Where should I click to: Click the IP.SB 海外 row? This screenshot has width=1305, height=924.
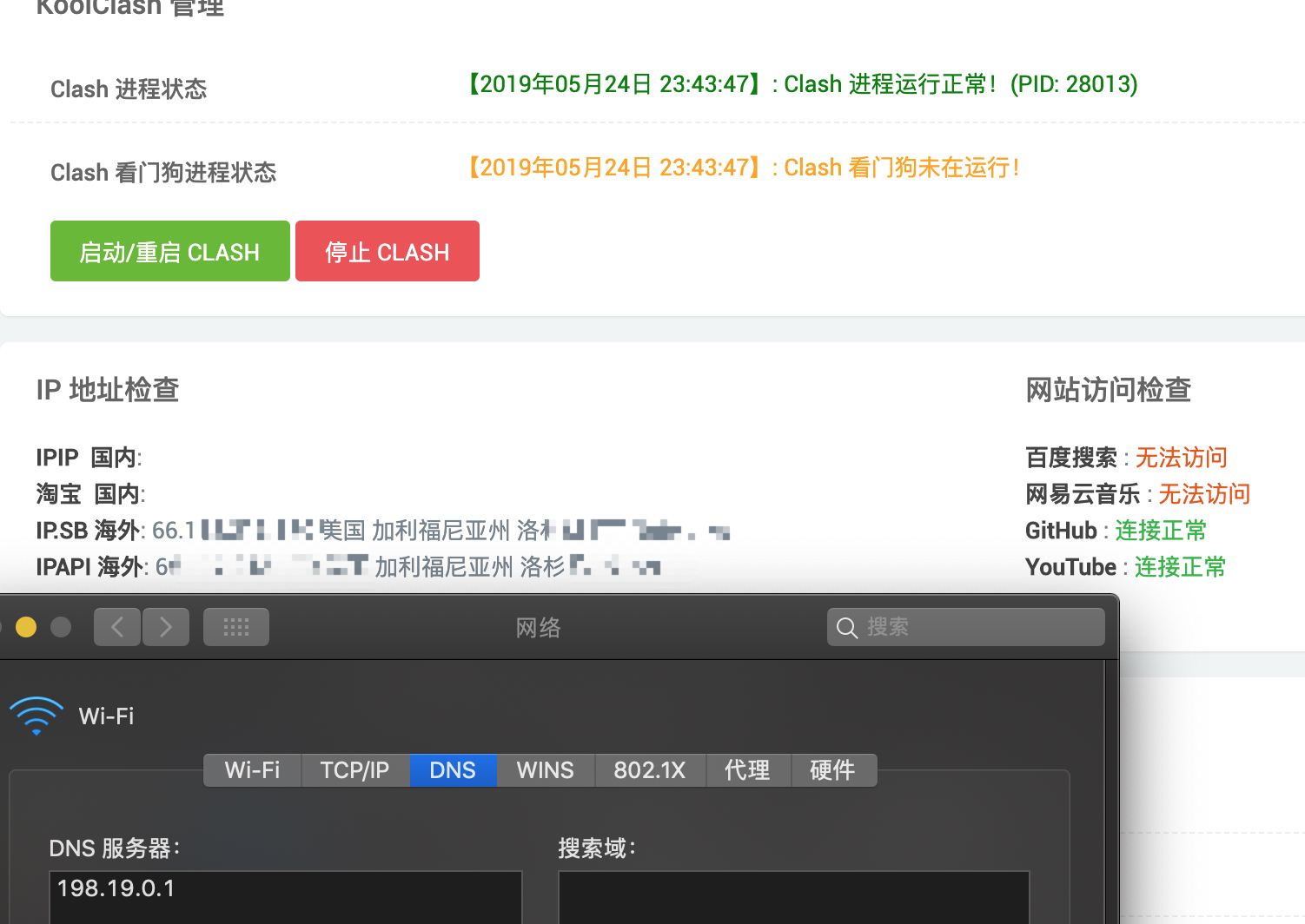coord(383,531)
